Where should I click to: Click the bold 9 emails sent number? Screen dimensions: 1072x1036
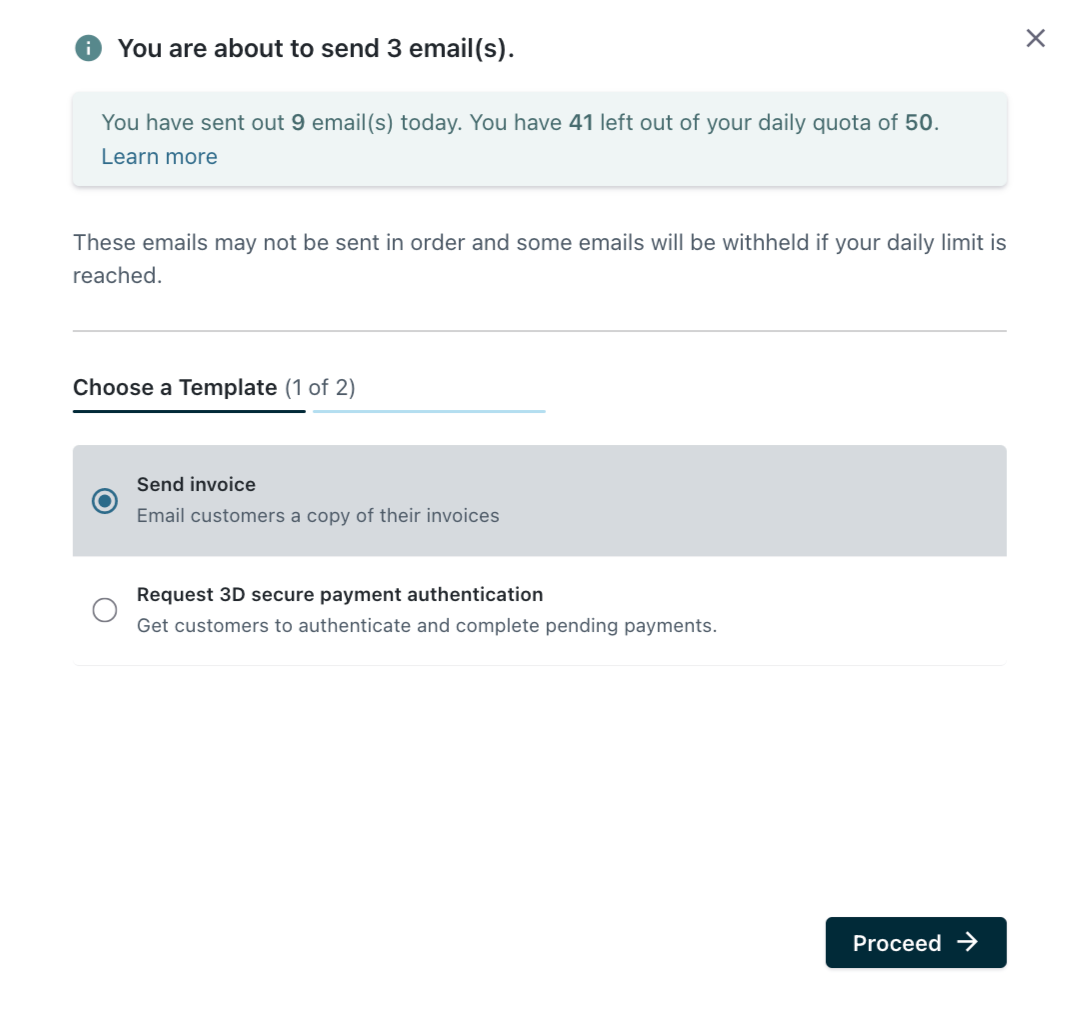[298, 124]
